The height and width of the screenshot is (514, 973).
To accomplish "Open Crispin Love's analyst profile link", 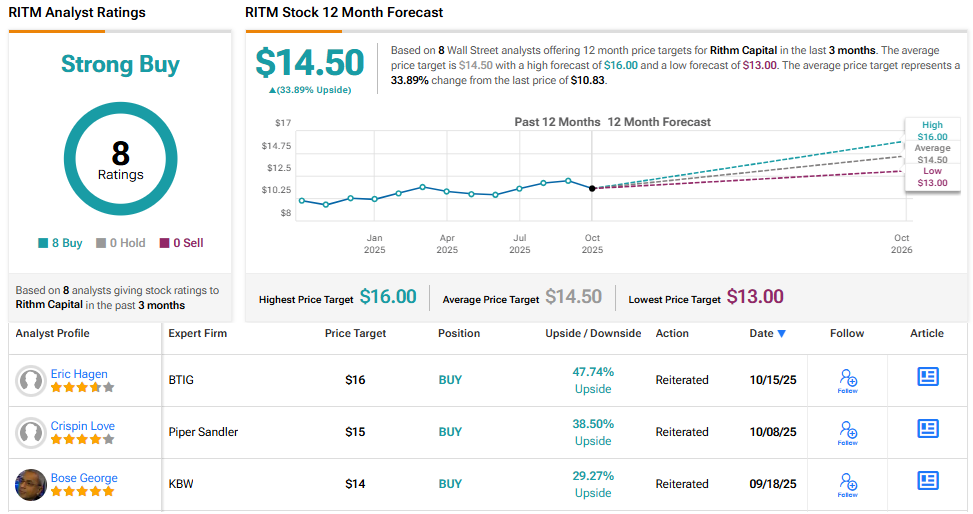I will (x=83, y=426).
